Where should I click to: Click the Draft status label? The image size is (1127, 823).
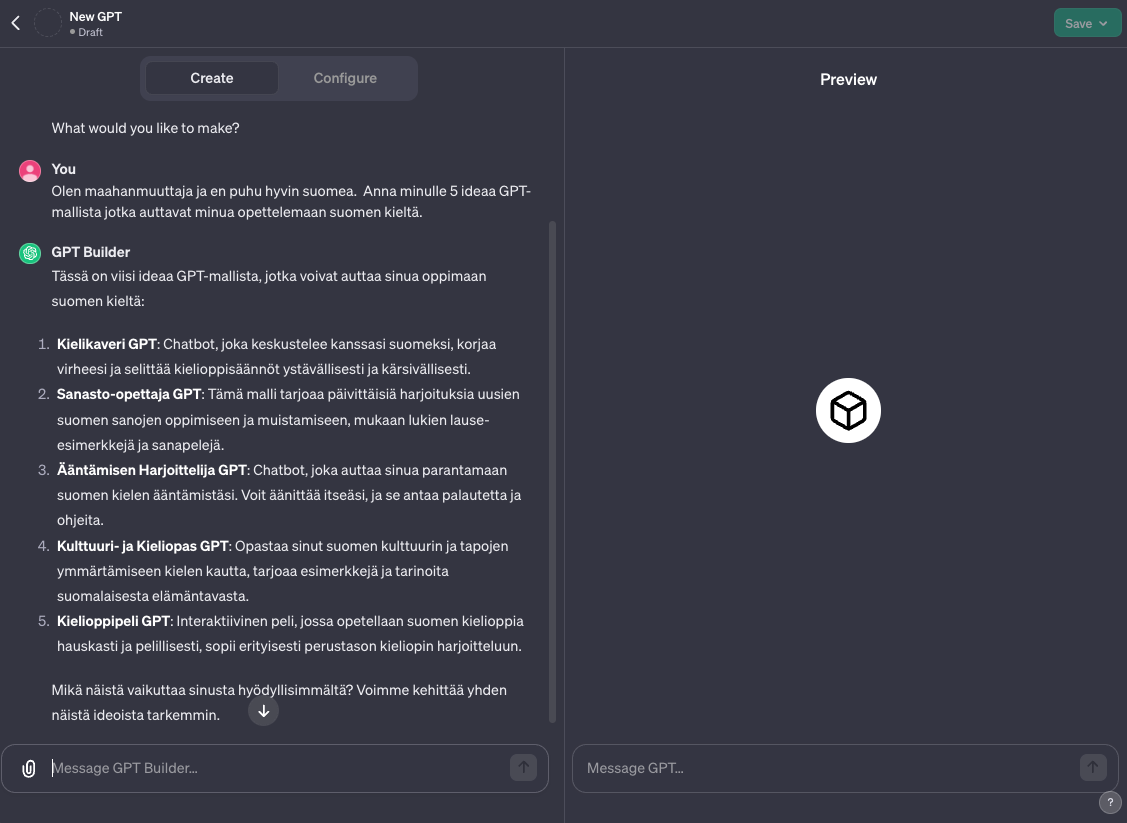click(x=86, y=32)
